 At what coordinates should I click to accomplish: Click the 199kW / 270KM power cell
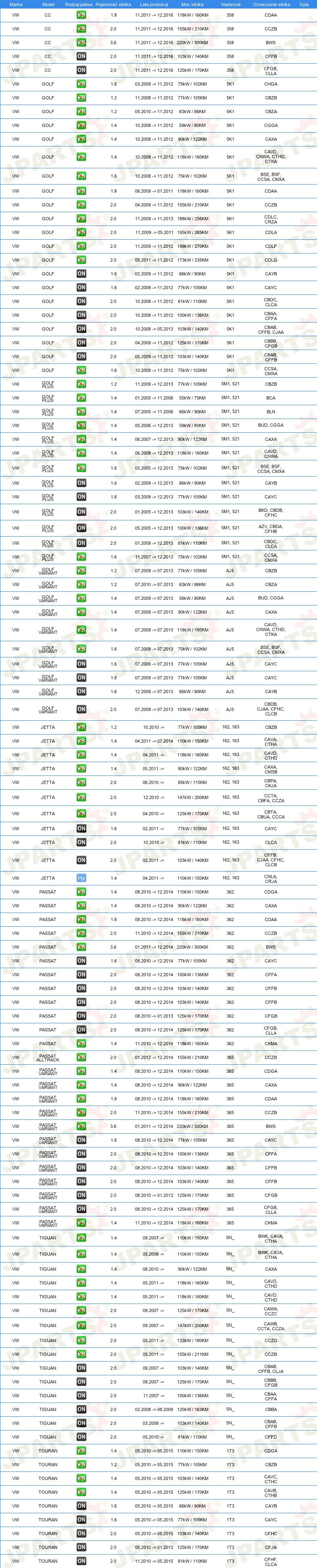coord(192,247)
